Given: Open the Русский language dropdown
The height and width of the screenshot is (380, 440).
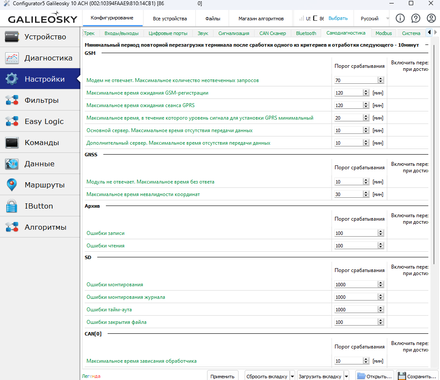Looking at the screenshot, I should click(x=374, y=19).
